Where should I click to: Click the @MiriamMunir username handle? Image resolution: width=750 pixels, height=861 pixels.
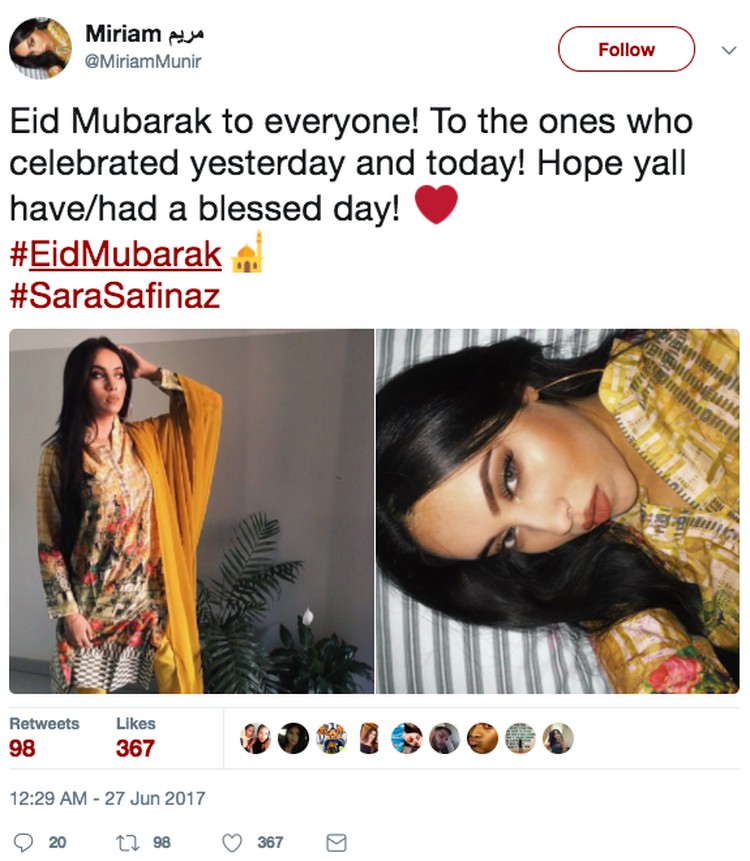click(x=143, y=61)
